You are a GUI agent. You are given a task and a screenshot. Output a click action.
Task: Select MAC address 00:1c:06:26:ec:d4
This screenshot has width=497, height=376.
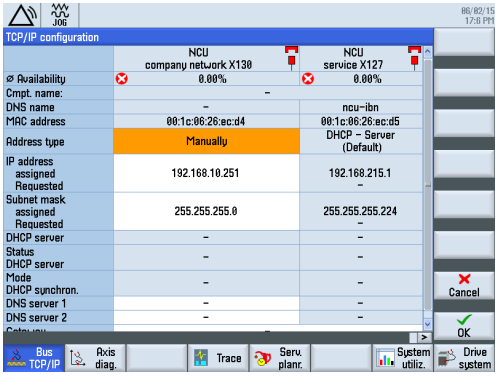coord(206,121)
